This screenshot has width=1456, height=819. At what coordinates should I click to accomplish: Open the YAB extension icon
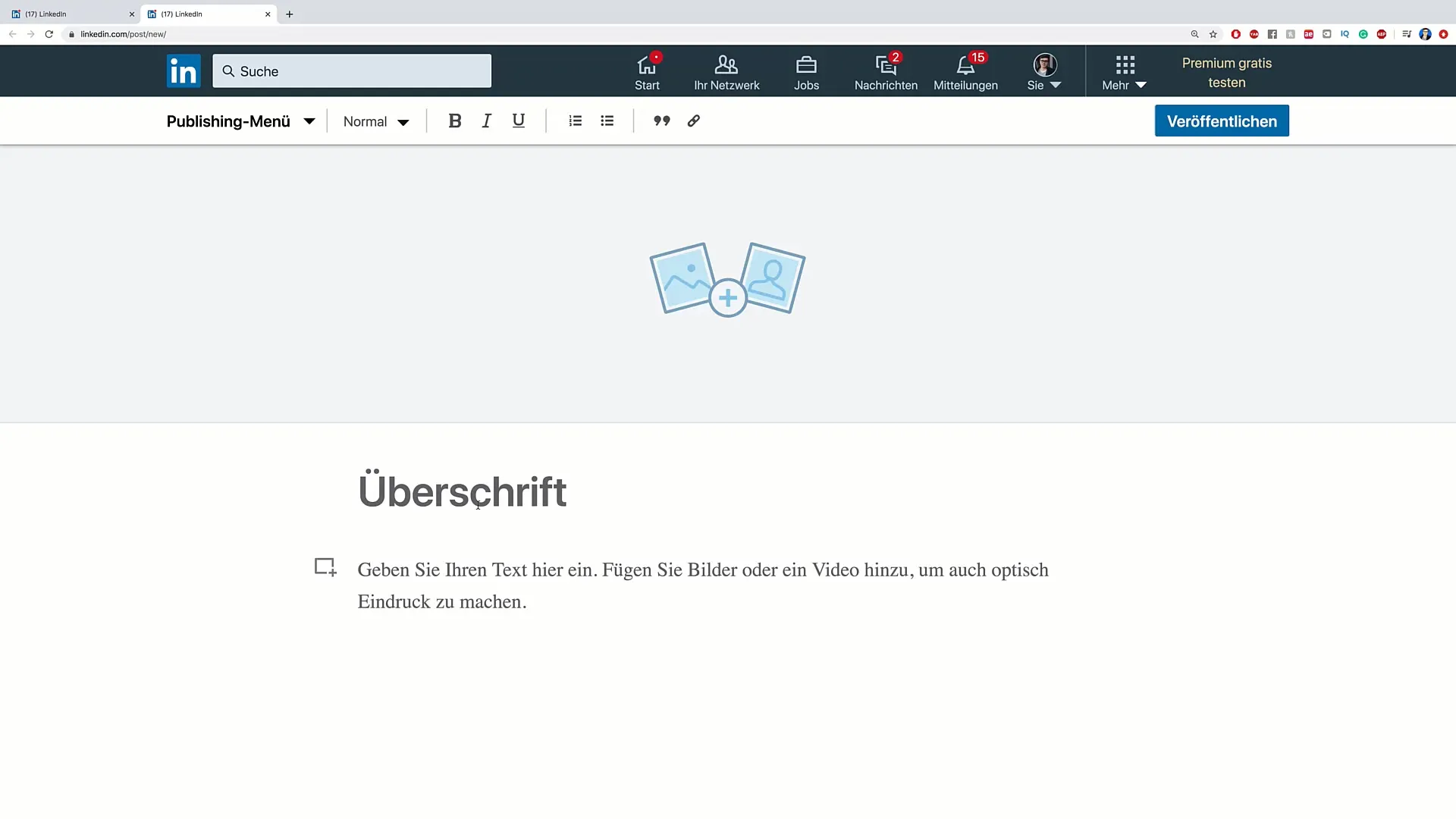[1254, 34]
